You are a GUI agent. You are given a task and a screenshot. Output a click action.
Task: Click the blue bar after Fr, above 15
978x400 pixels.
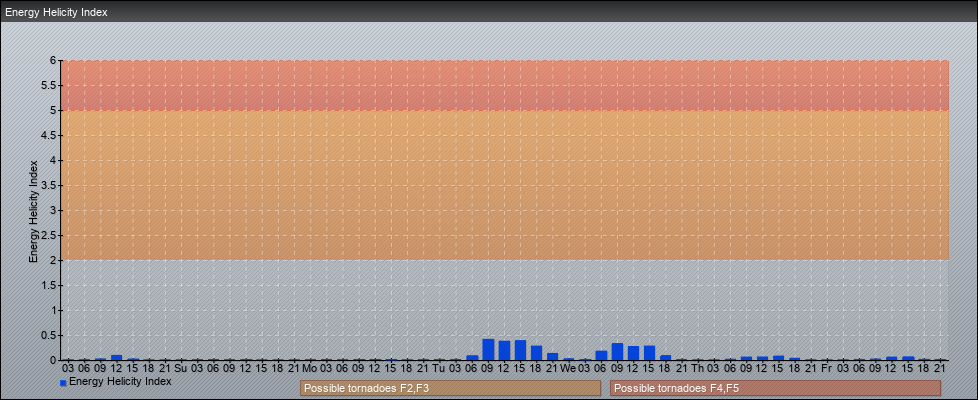coord(908,358)
